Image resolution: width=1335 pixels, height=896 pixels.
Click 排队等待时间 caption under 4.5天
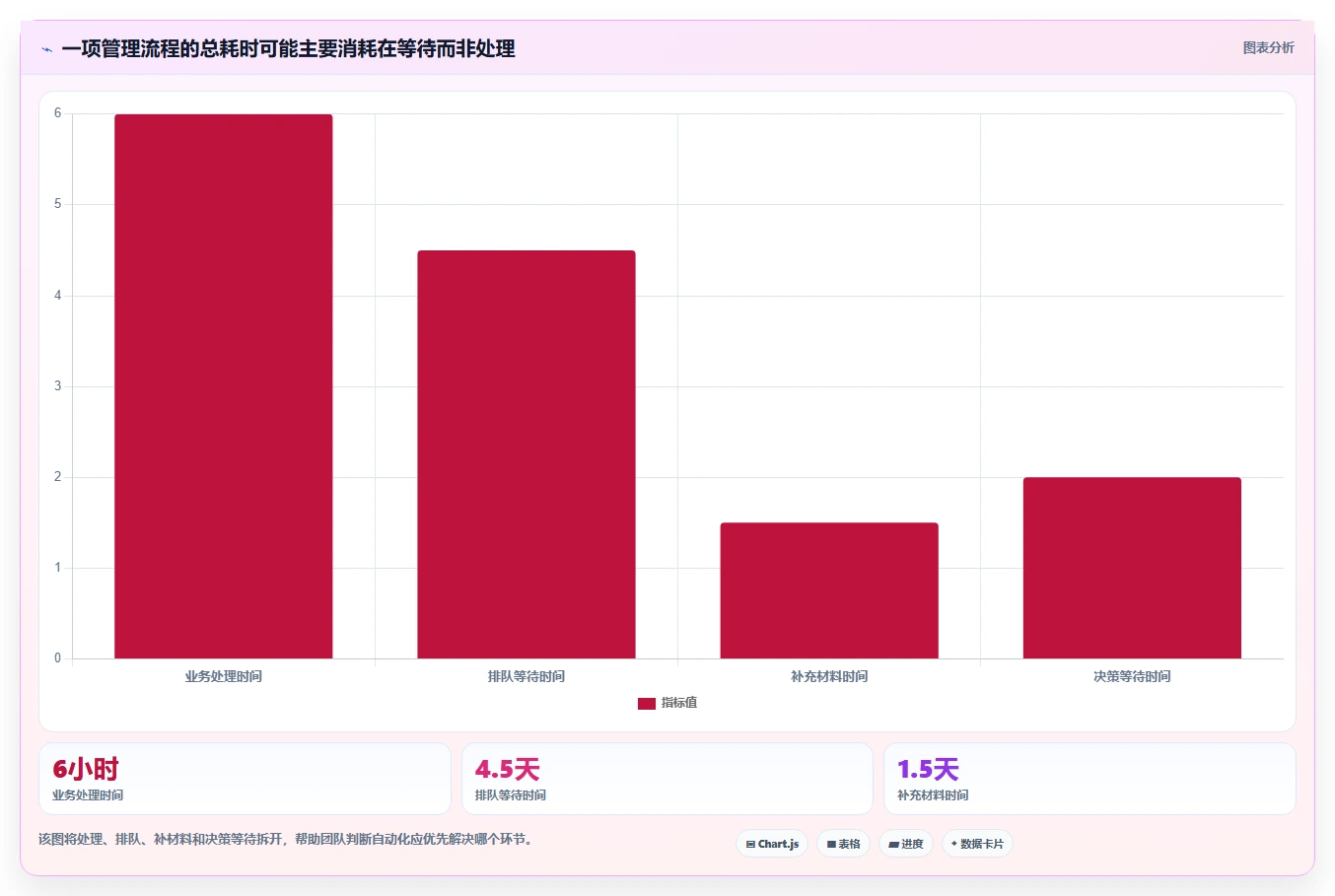[x=511, y=794]
